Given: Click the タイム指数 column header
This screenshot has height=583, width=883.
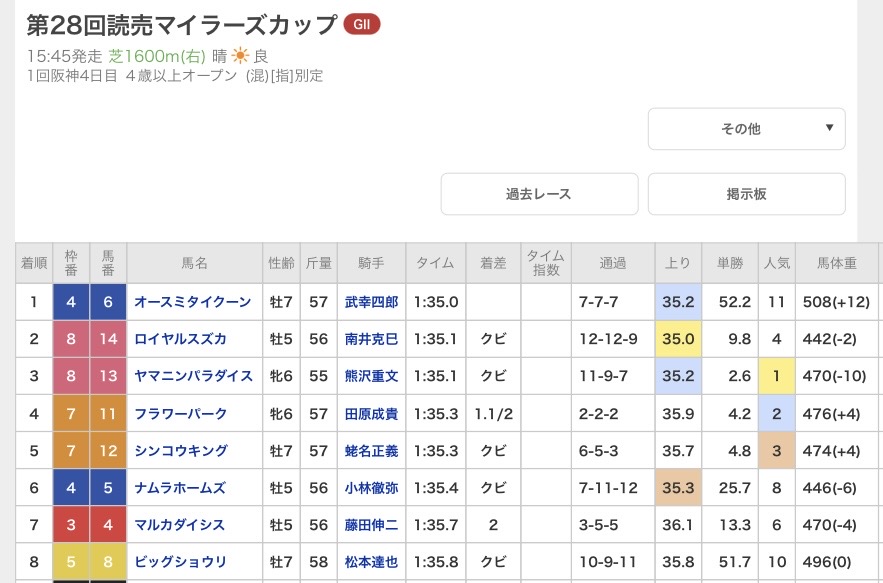Looking at the screenshot, I should coord(546,263).
